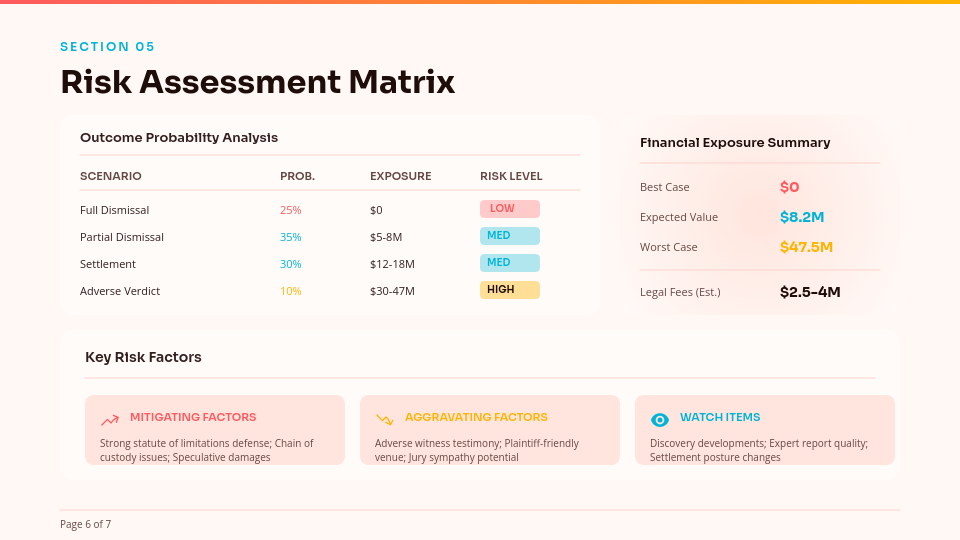The height and width of the screenshot is (540, 960).
Task: Click the Adverse Verdict scenario label
Action: click(120, 291)
